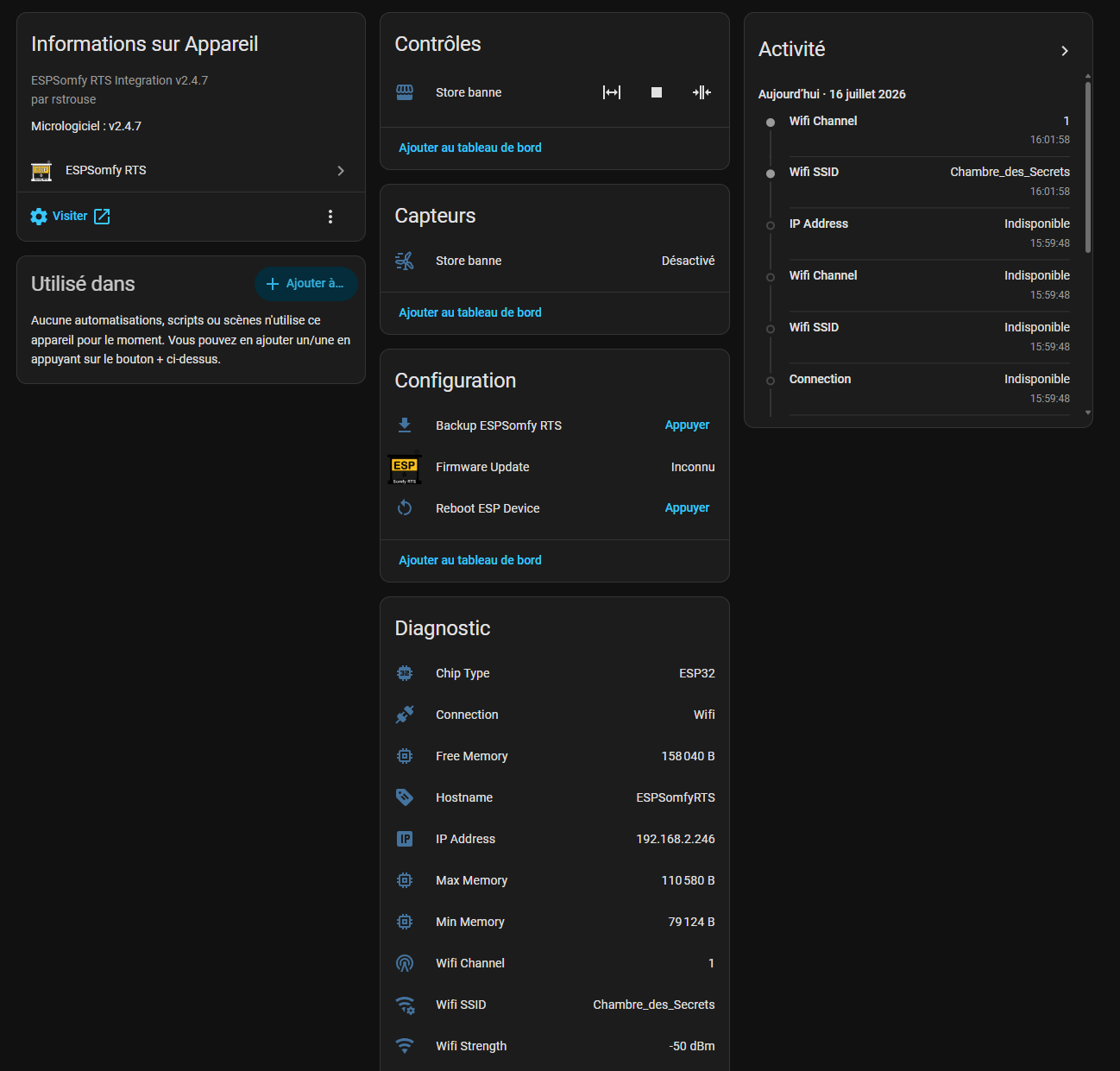The width and height of the screenshot is (1120, 1071).
Task: Click the Chip Type ESP32 value
Action: tap(697, 673)
